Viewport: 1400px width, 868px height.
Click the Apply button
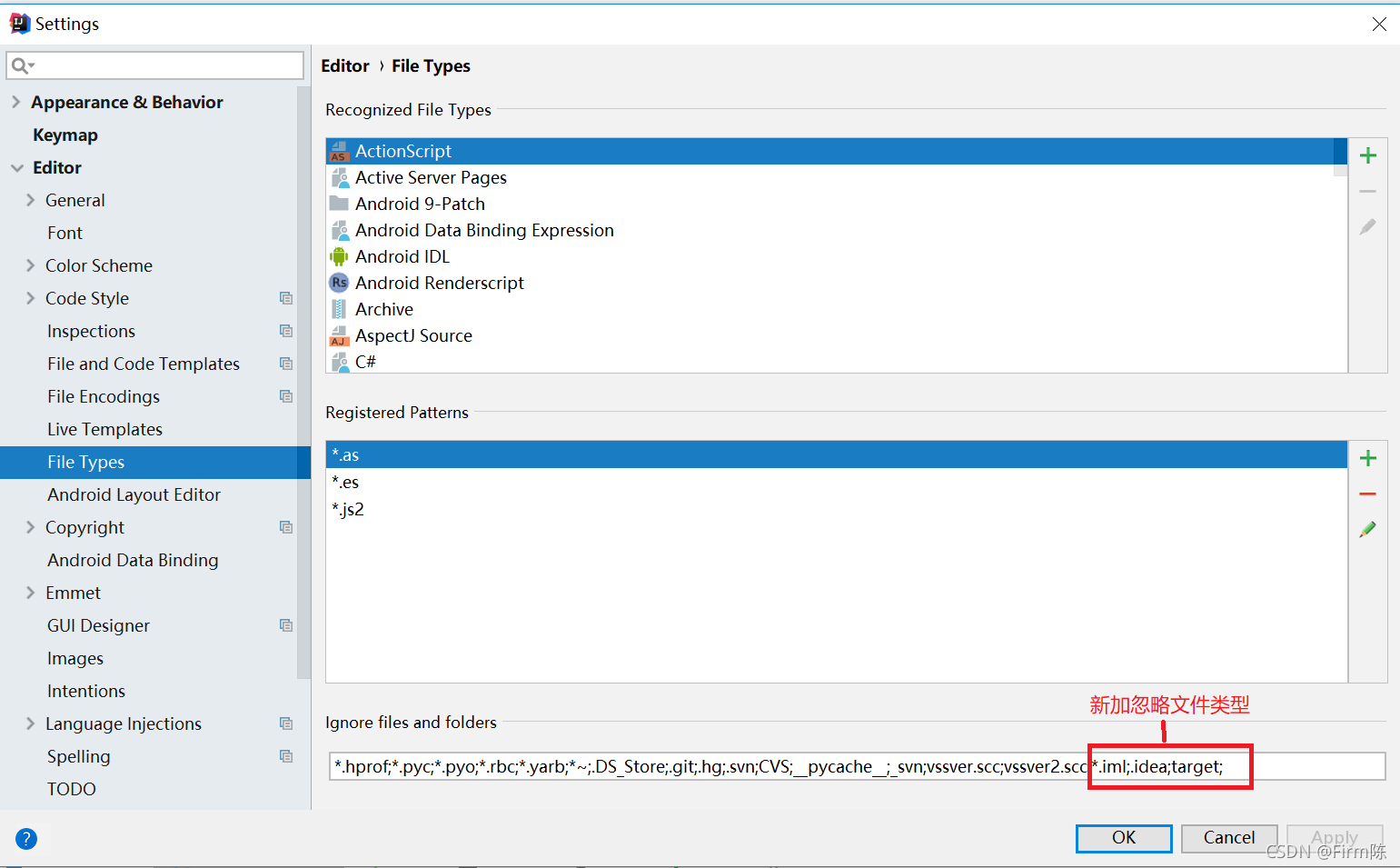(1335, 838)
